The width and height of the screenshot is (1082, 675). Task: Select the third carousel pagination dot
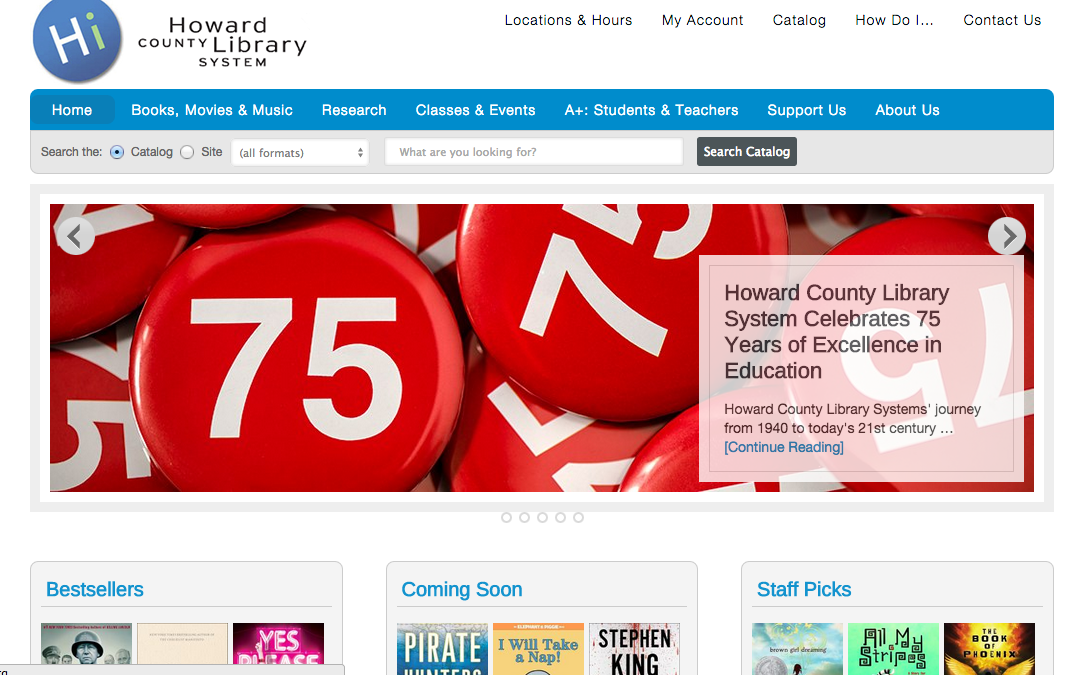[x=542, y=517]
